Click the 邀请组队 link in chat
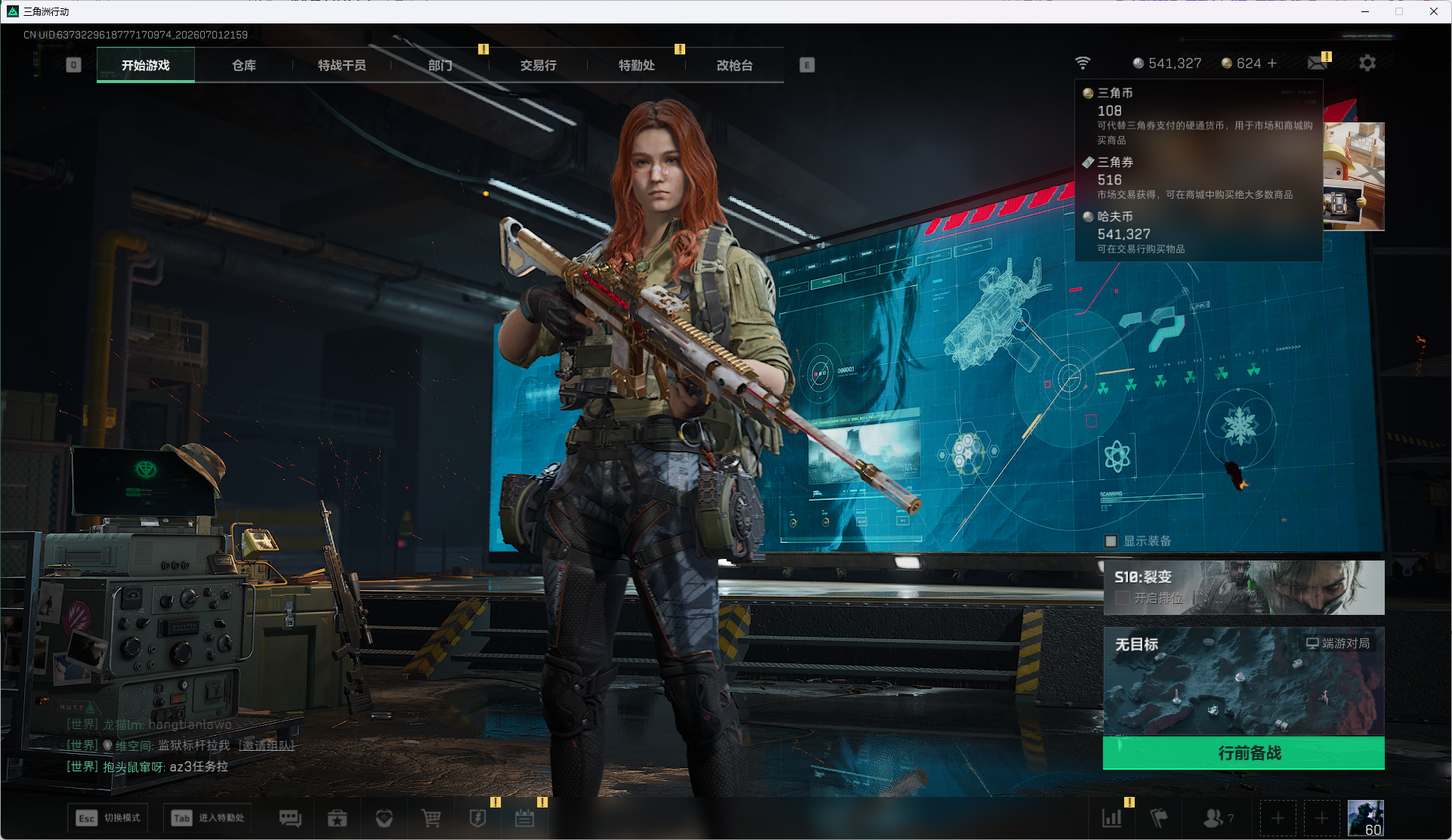 [x=267, y=746]
